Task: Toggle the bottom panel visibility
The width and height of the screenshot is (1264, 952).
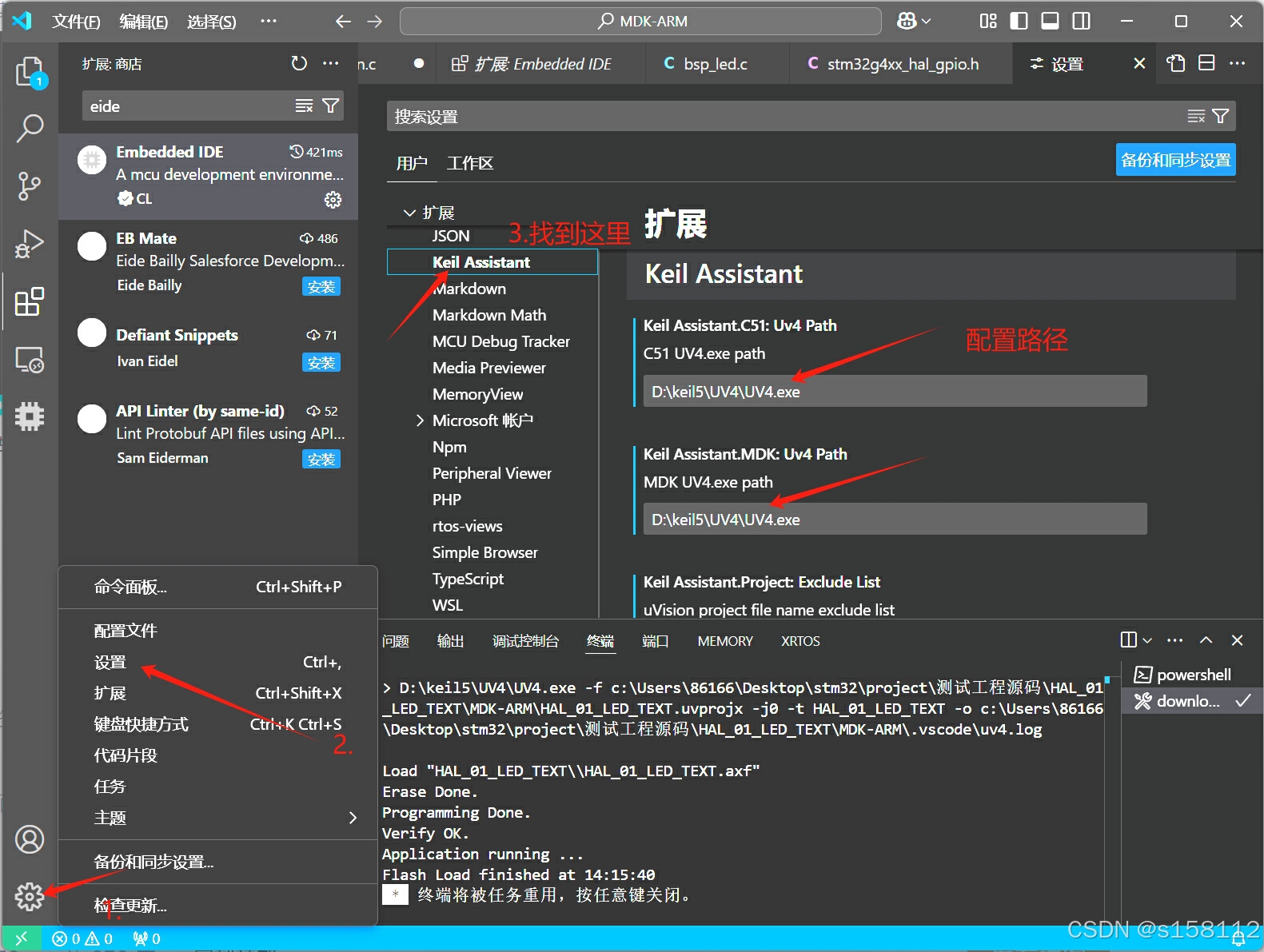Action: (1051, 22)
